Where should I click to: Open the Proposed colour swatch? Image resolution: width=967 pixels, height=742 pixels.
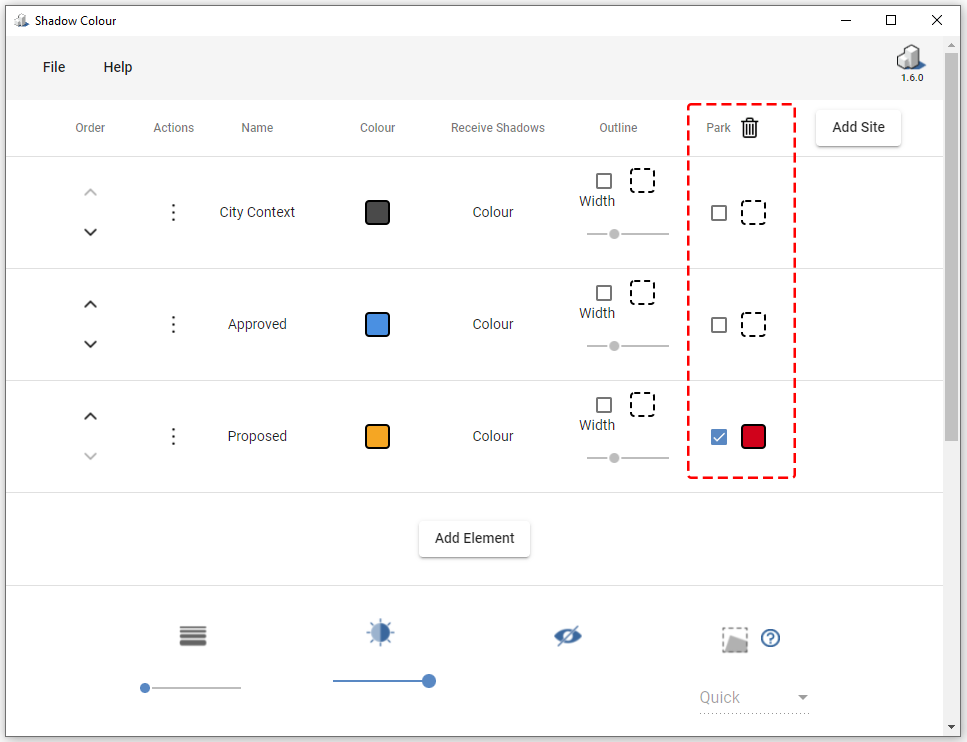(377, 436)
